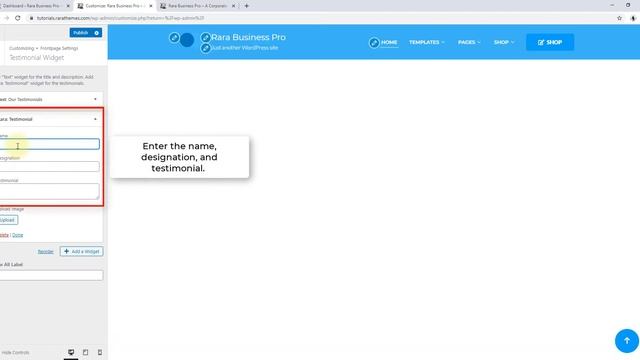Focus the Name input field
The height and width of the screenshot is (360, 640).
(x=49, y=144)
